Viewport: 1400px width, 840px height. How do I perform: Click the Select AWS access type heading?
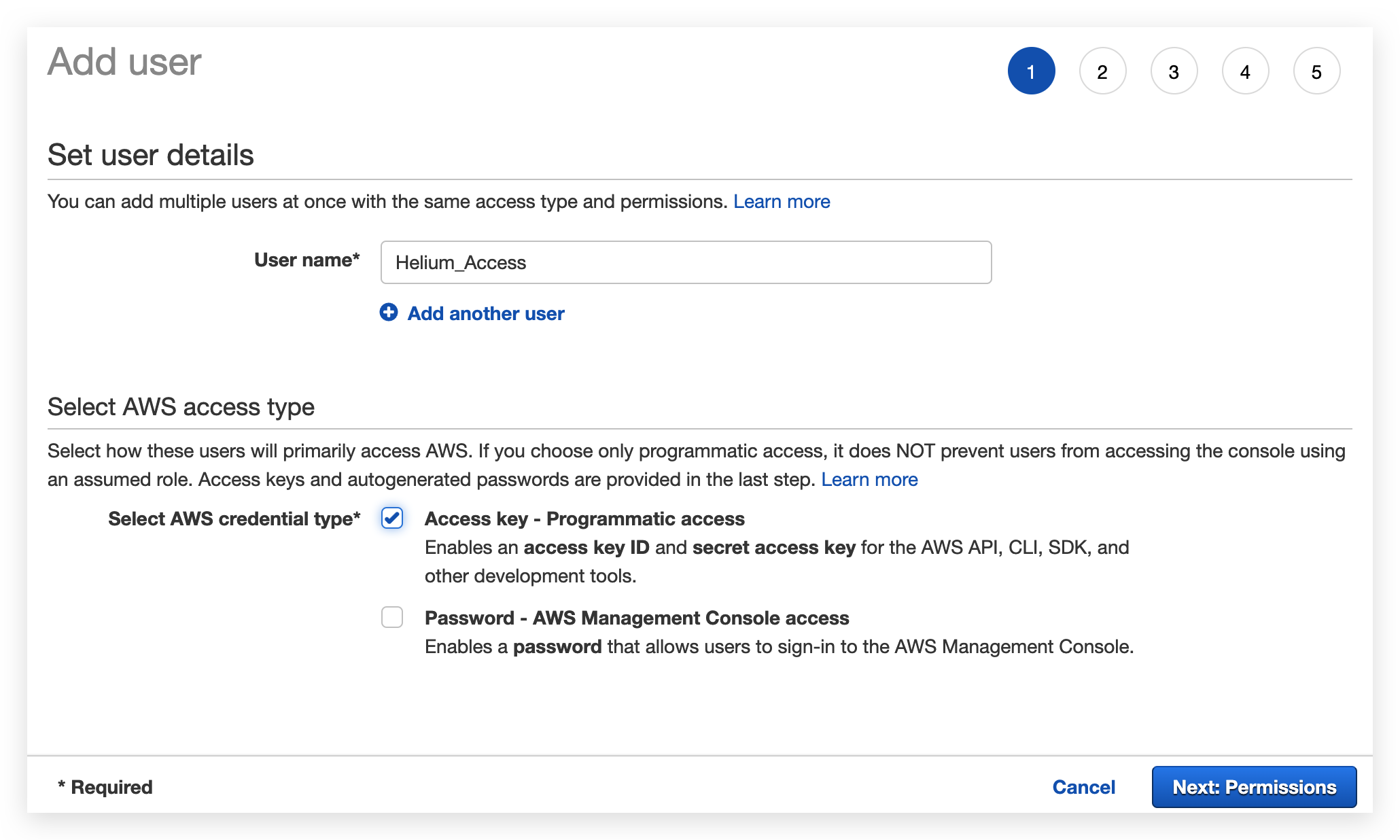pos(181,407)
